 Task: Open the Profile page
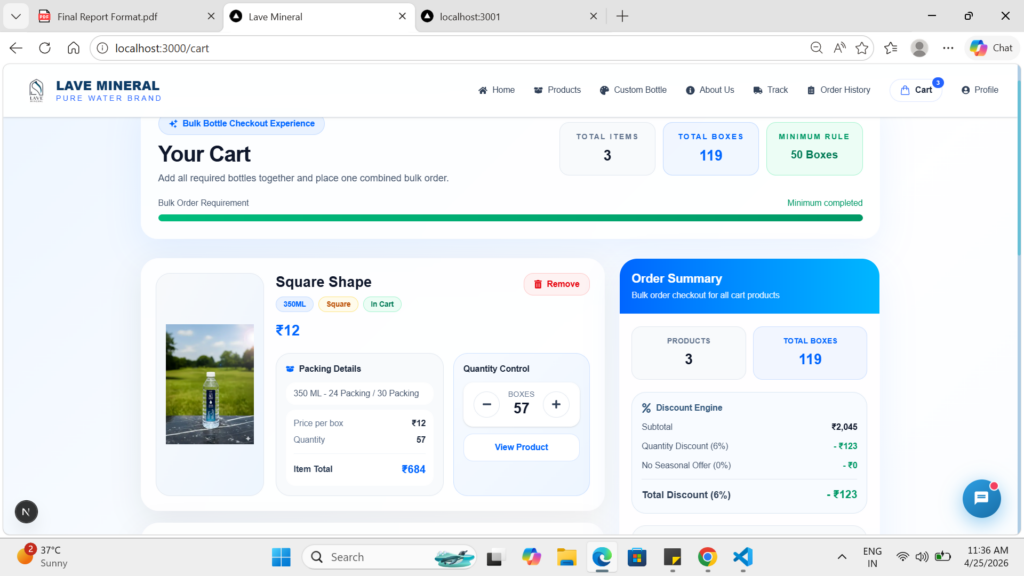tap(980, 90)
